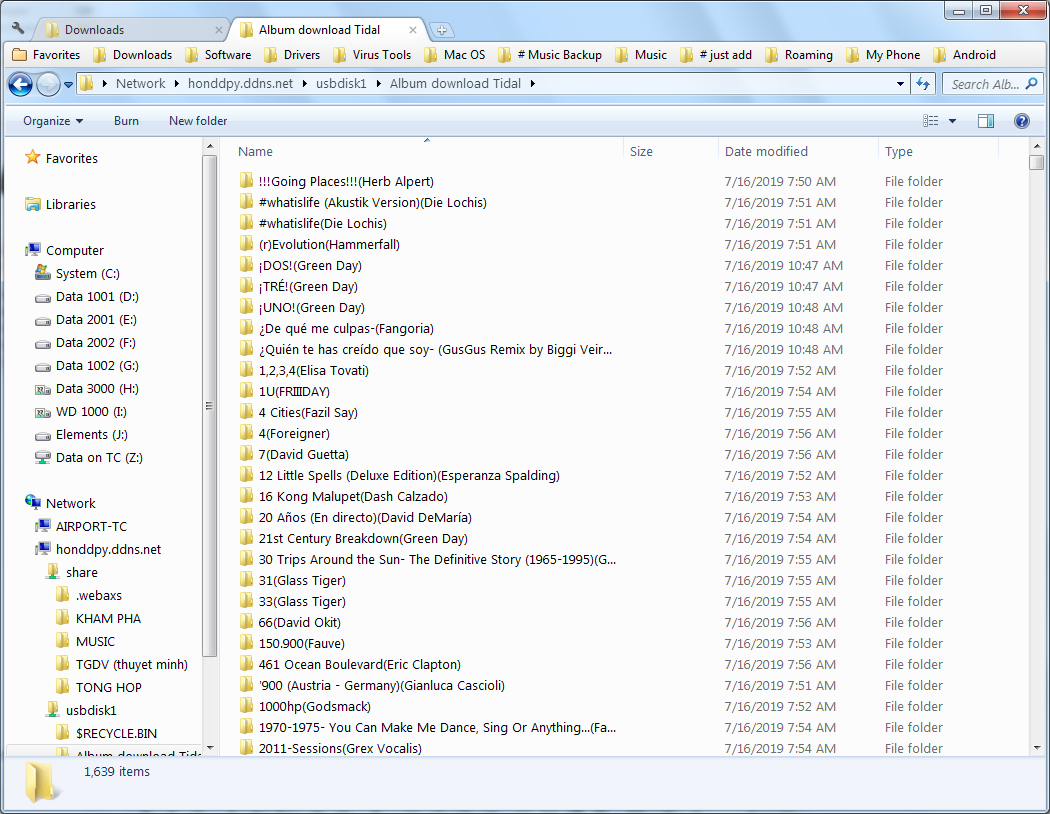Select Data on TC (Z:) drive
Image resolution: width=1050 pixels, height=814 pixels.
[x=89, y=457]
